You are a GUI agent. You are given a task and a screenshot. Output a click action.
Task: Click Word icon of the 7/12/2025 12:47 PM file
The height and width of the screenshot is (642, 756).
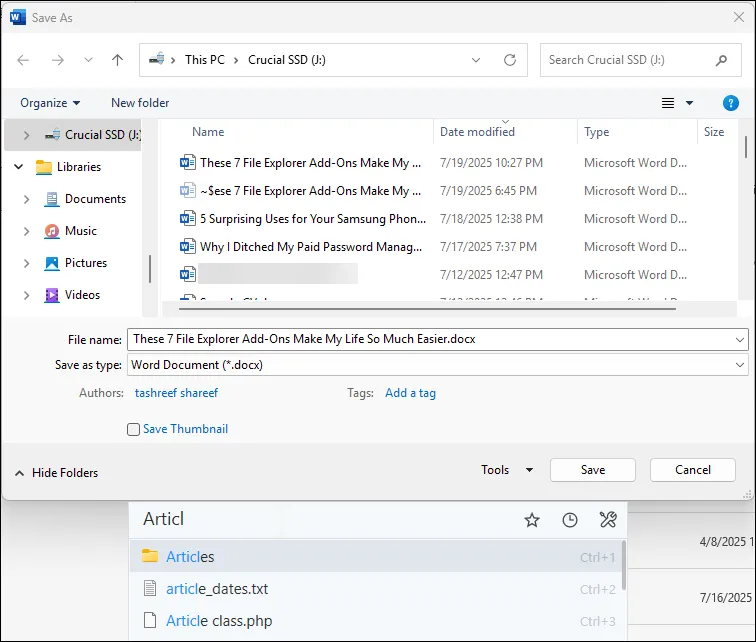click(x=188, y=275)
